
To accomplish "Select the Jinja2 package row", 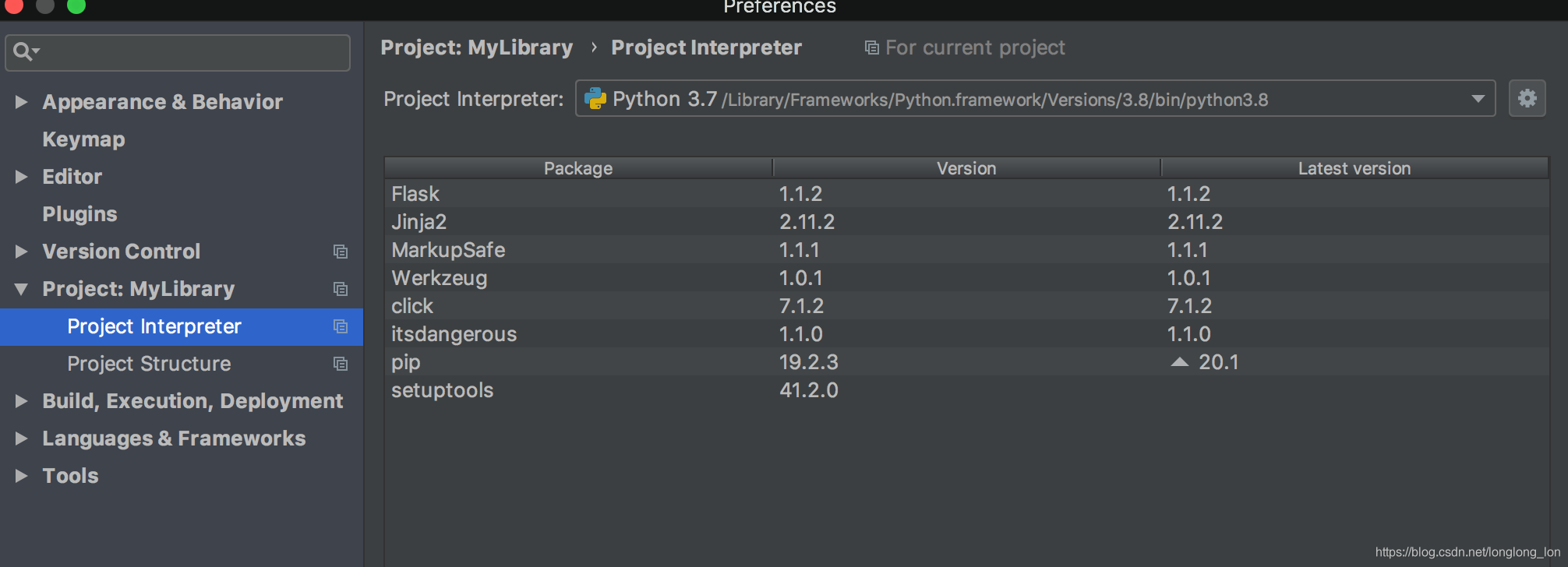I will (966, 222).
